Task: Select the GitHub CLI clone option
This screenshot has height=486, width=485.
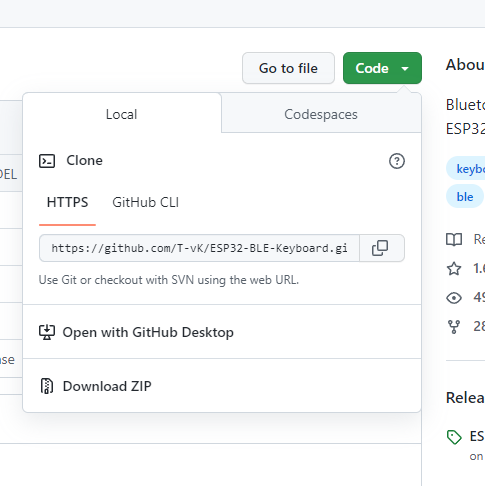Action: (x=146, y=202)
